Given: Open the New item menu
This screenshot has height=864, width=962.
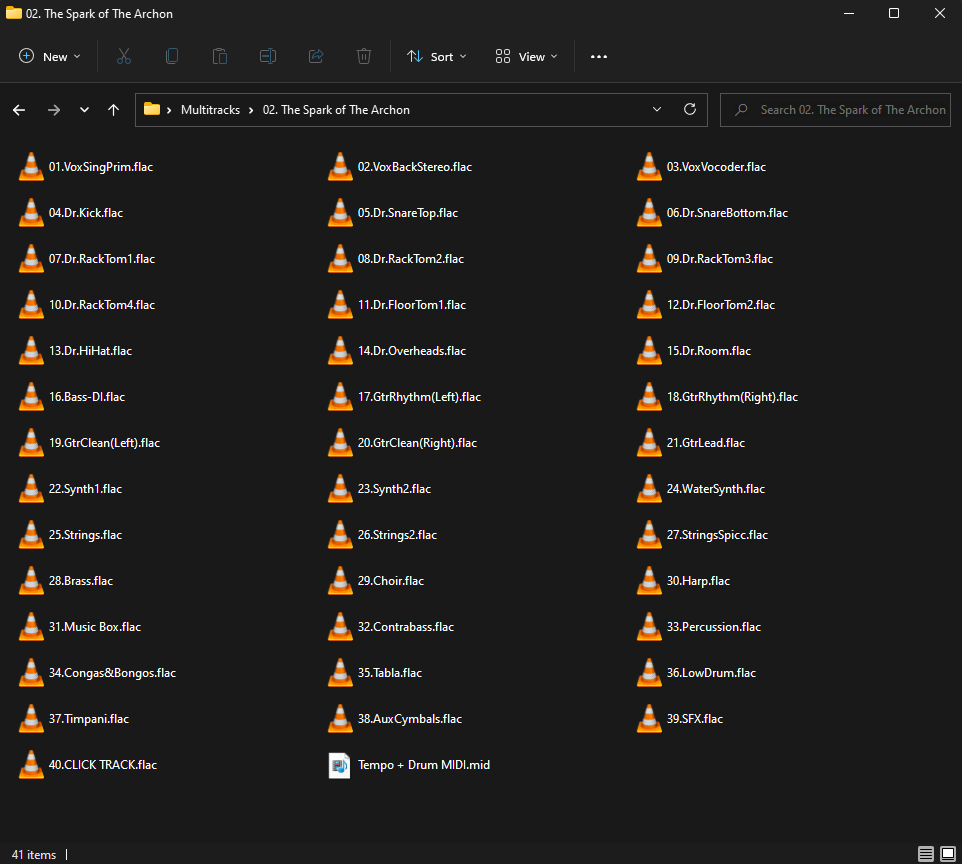Looking at the screenshot, I should [x=48, y=56].
